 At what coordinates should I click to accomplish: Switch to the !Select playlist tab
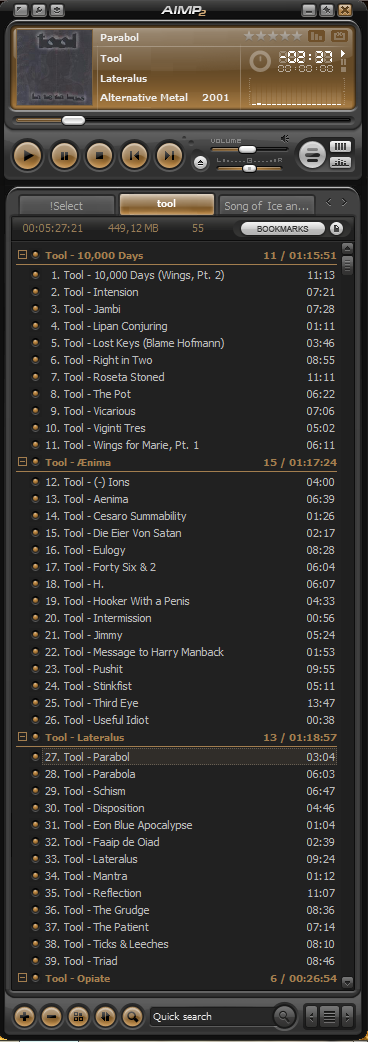(x=66, y=205)
